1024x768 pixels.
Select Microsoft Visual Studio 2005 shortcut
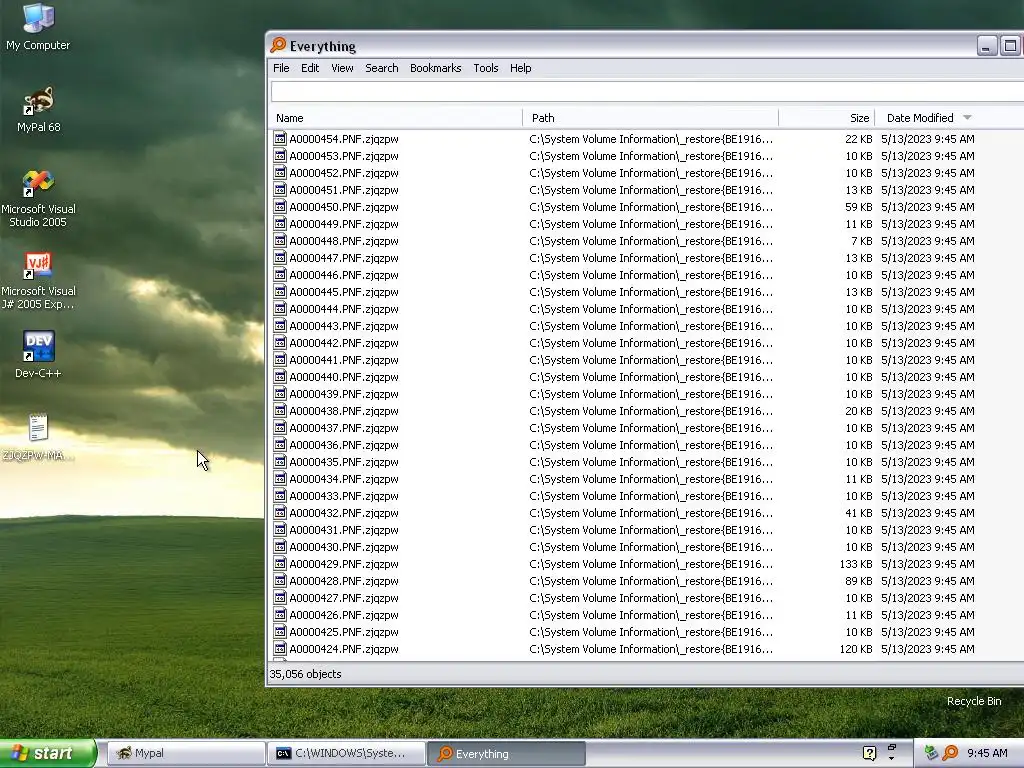coord(38,198)
